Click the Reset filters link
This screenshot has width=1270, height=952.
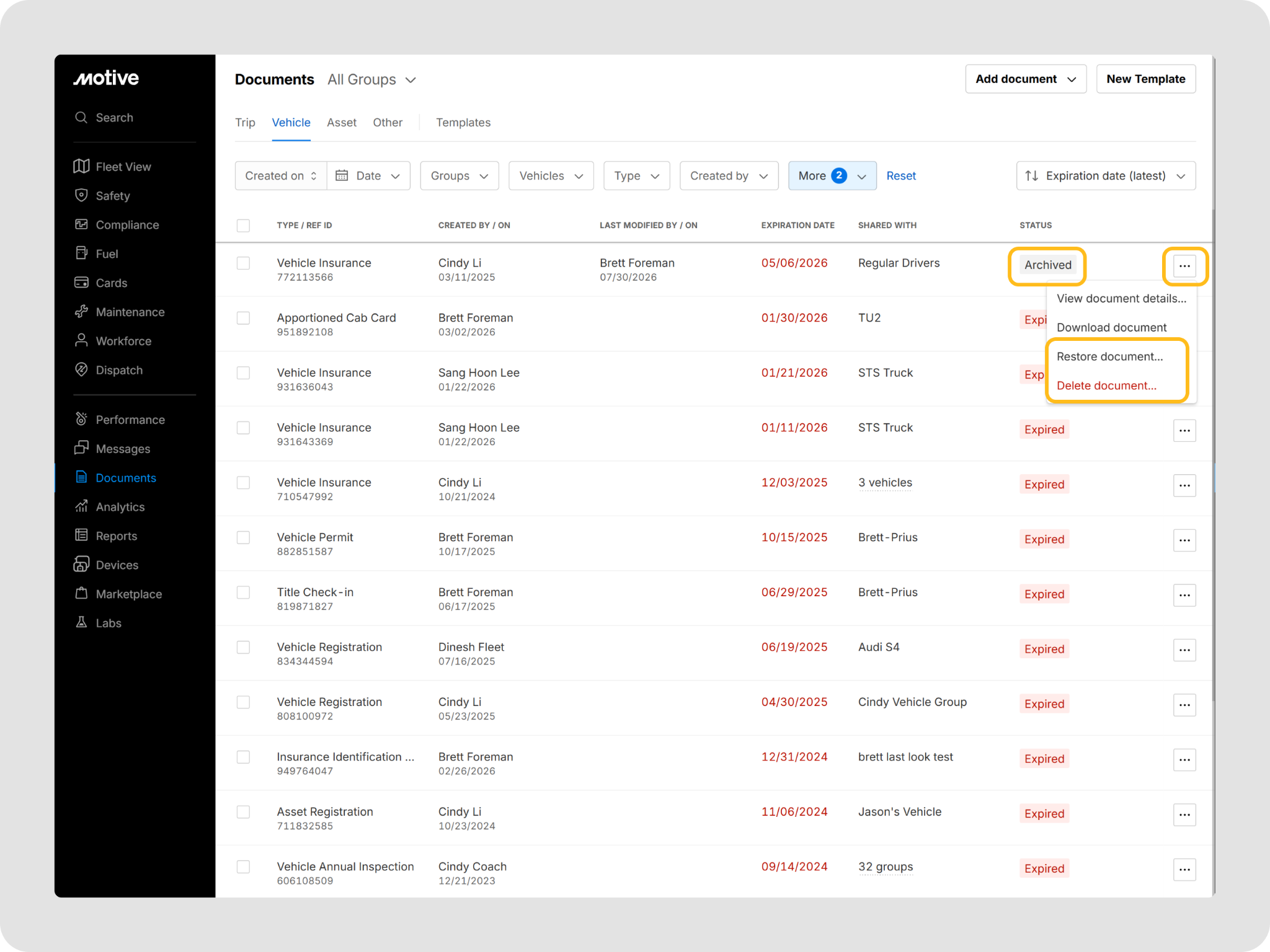click(901, 176)
